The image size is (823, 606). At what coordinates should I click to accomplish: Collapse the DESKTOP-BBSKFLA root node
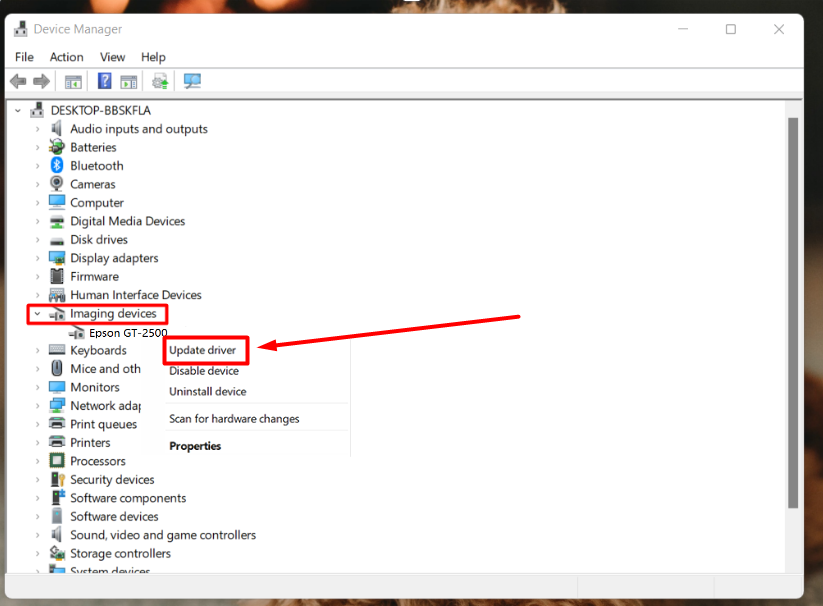(x=18, y=111)
